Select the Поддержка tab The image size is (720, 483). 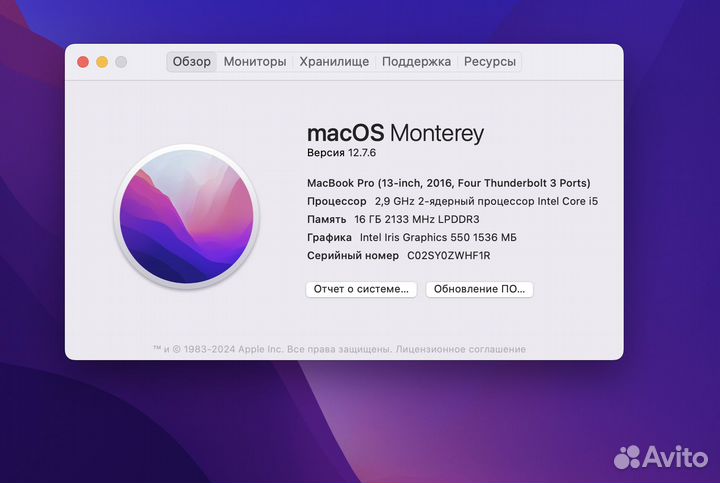point(416,62)
